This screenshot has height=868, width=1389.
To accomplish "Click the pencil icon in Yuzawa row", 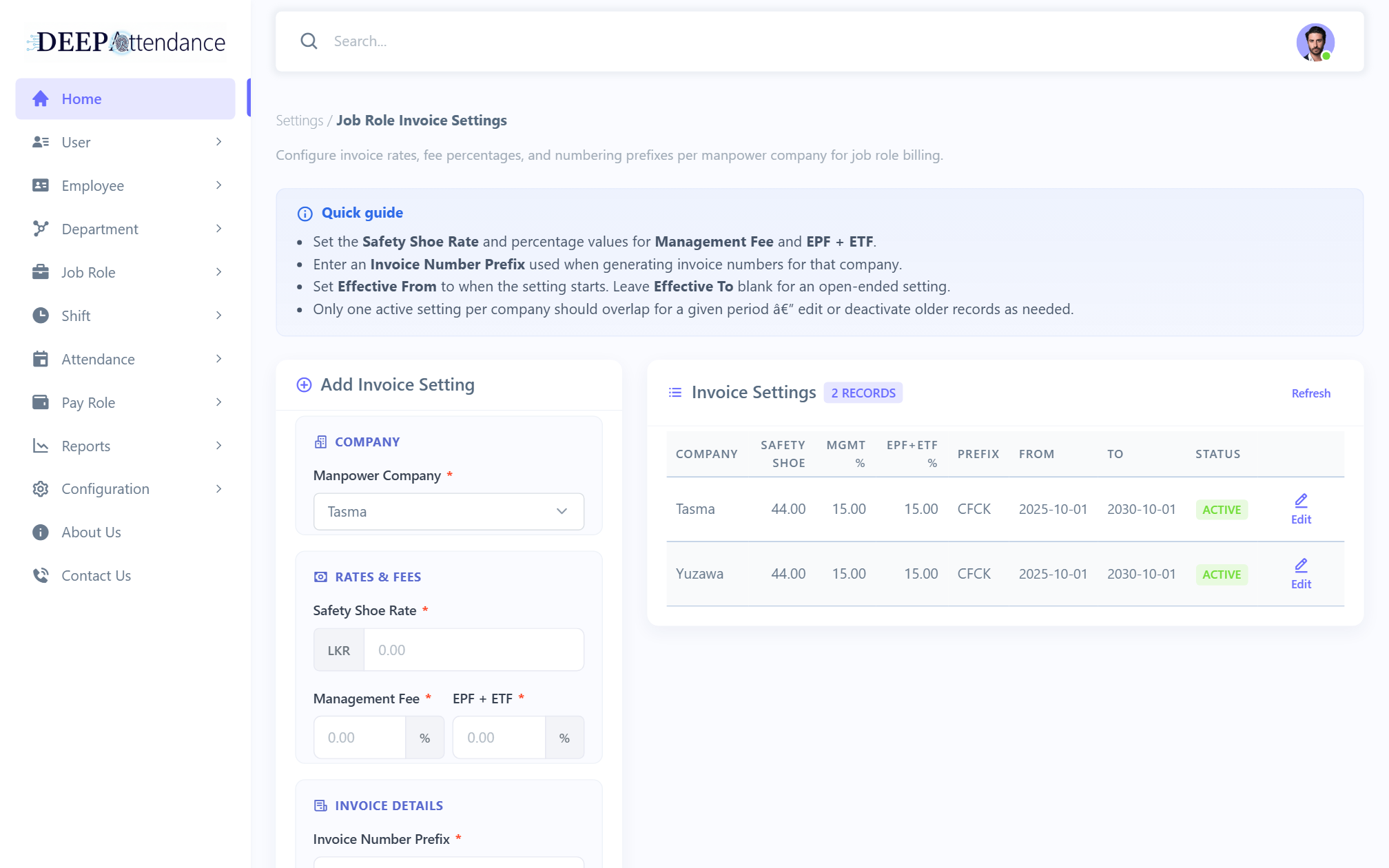I will tap(1301, 566).
